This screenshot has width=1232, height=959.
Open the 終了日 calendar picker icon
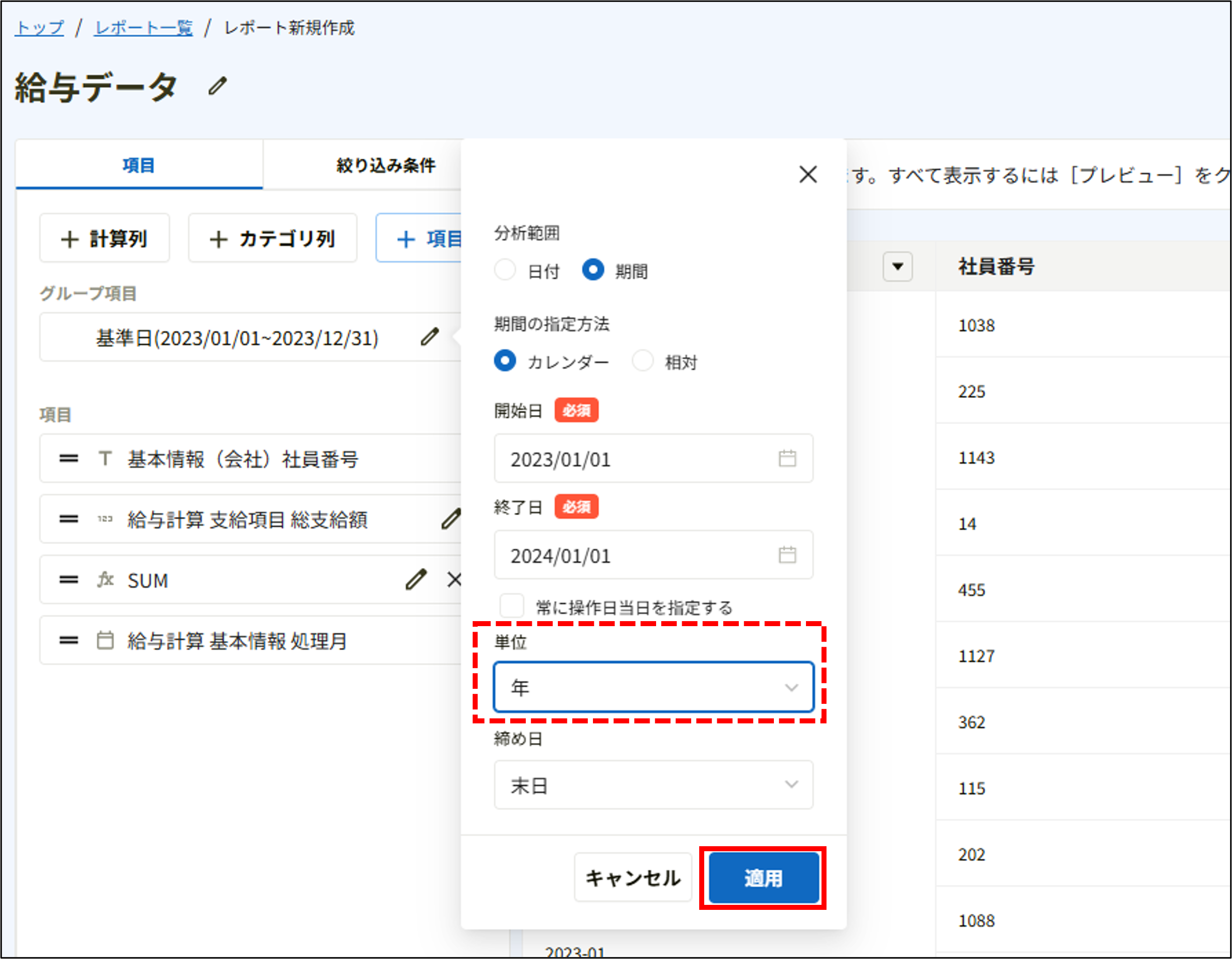(x=787, y=555)
